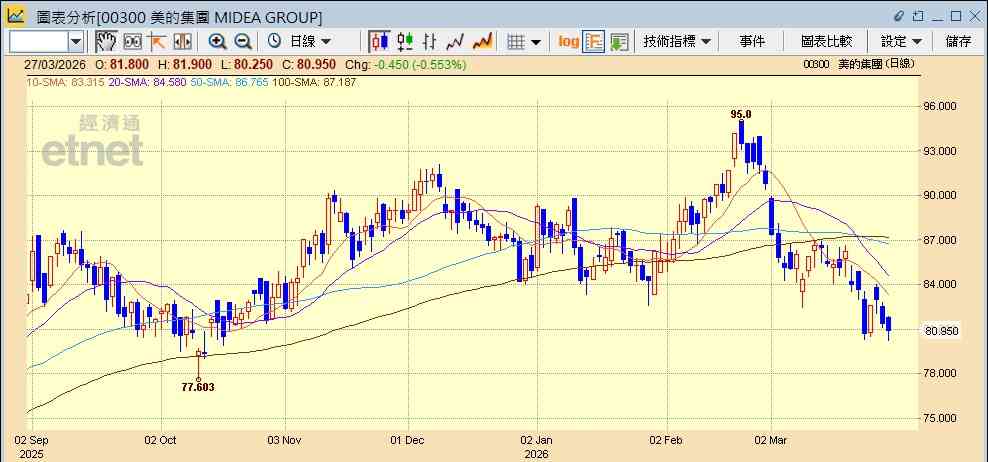Click the opening price O: 81.800
Screen dimensions: 988x462
122,64
